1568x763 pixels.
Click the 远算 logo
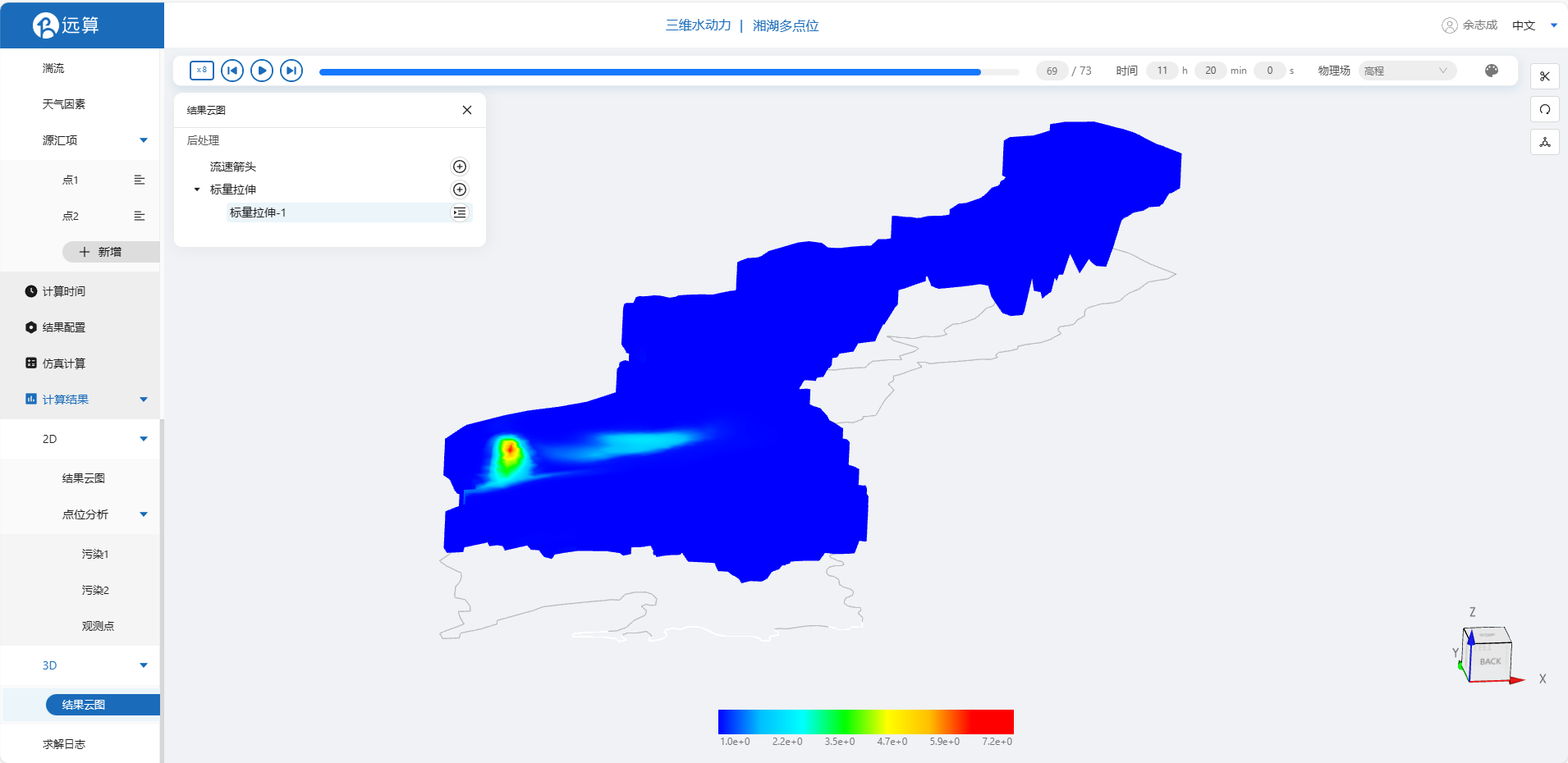click(x=66, y=25)
